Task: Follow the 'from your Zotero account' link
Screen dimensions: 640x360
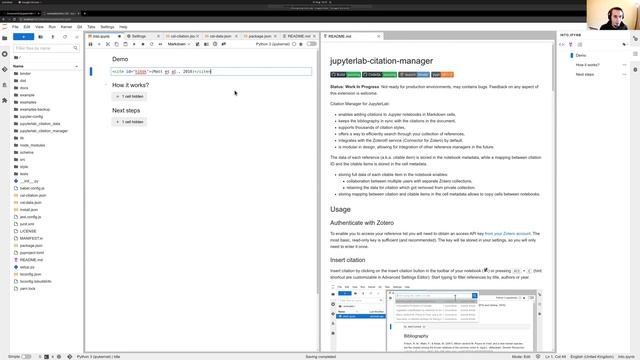Action: 507,233
